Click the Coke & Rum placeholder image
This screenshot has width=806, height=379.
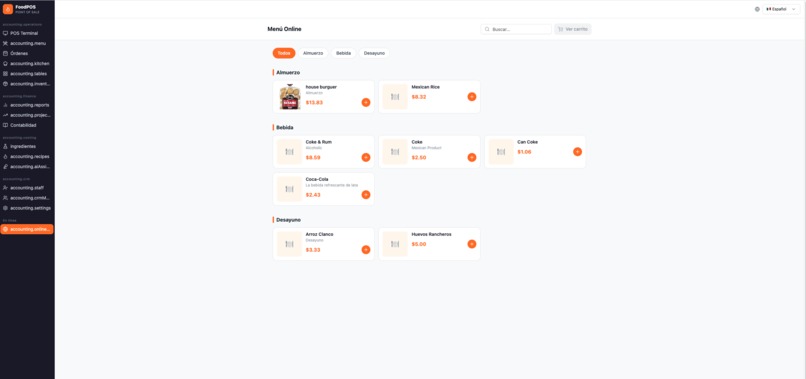(x=289, y=152)
